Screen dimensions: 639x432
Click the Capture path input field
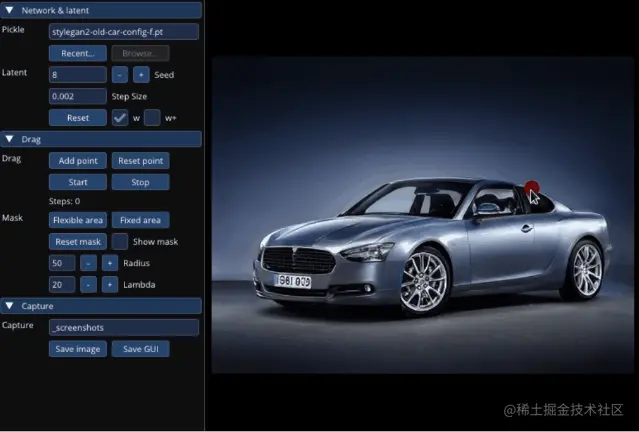pyautogui.click(x=124, y=328)
